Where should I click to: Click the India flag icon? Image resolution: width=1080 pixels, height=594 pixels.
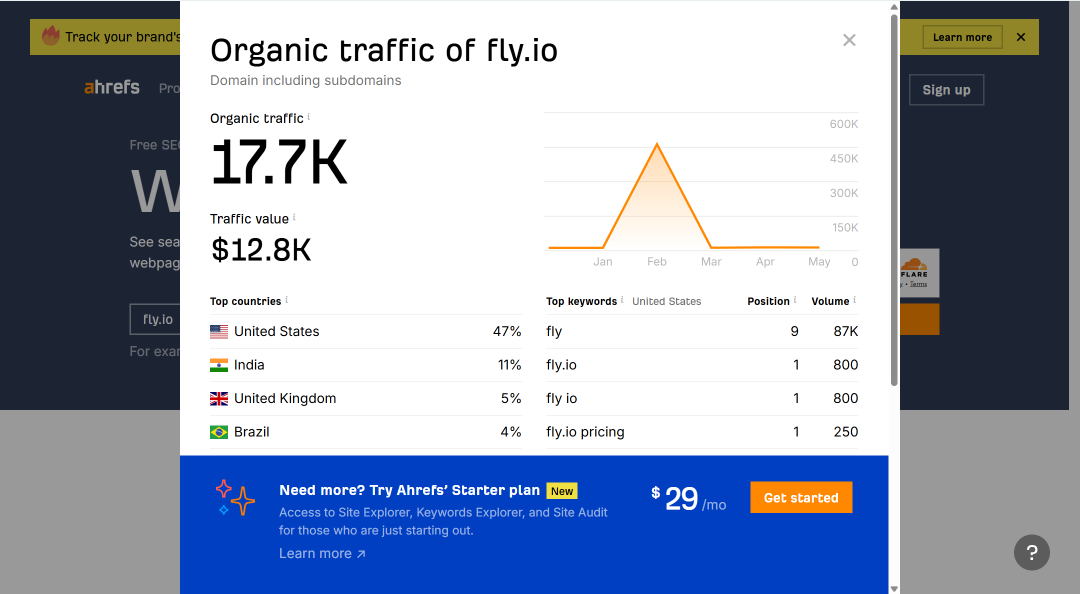[219, 365]
